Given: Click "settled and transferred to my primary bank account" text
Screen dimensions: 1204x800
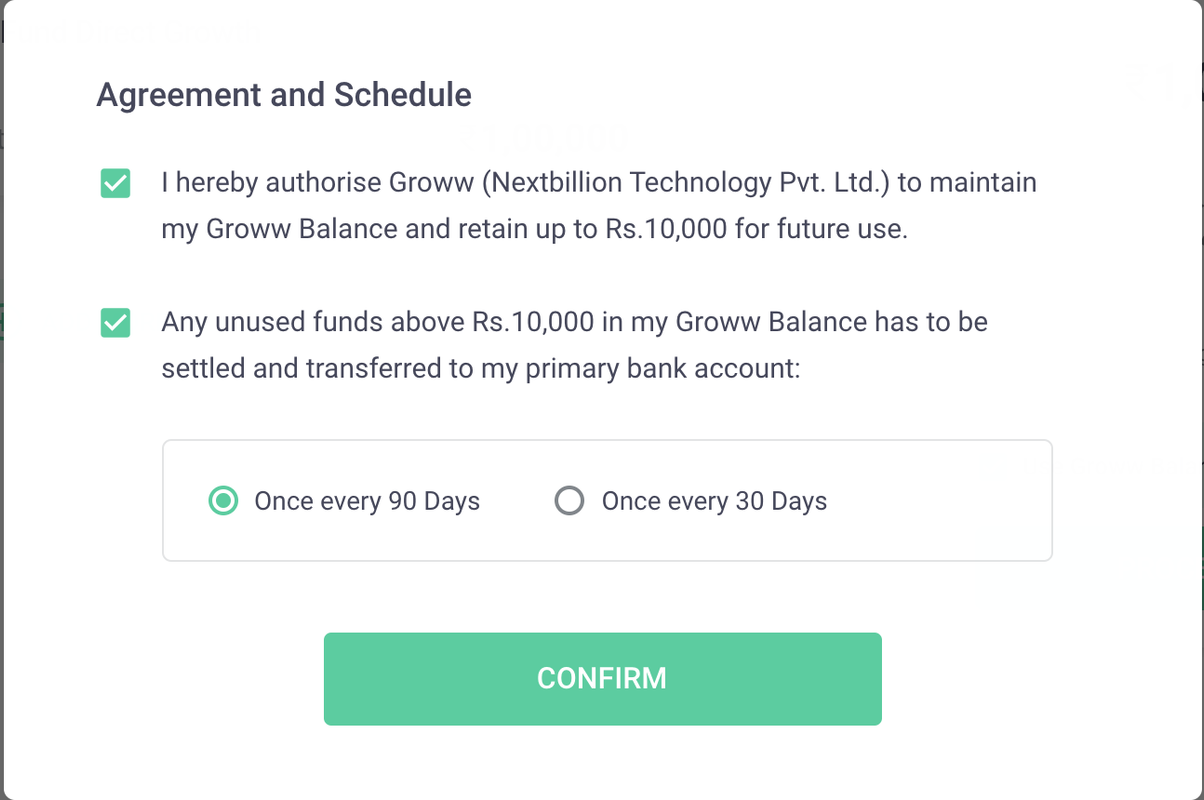Looking at the screenshot, I should [x=481, y=369].
